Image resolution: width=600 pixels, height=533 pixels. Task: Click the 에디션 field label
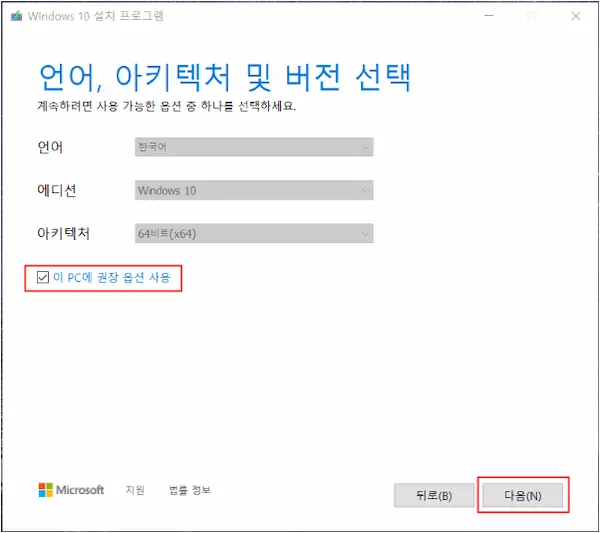click(x=57, y=190)
